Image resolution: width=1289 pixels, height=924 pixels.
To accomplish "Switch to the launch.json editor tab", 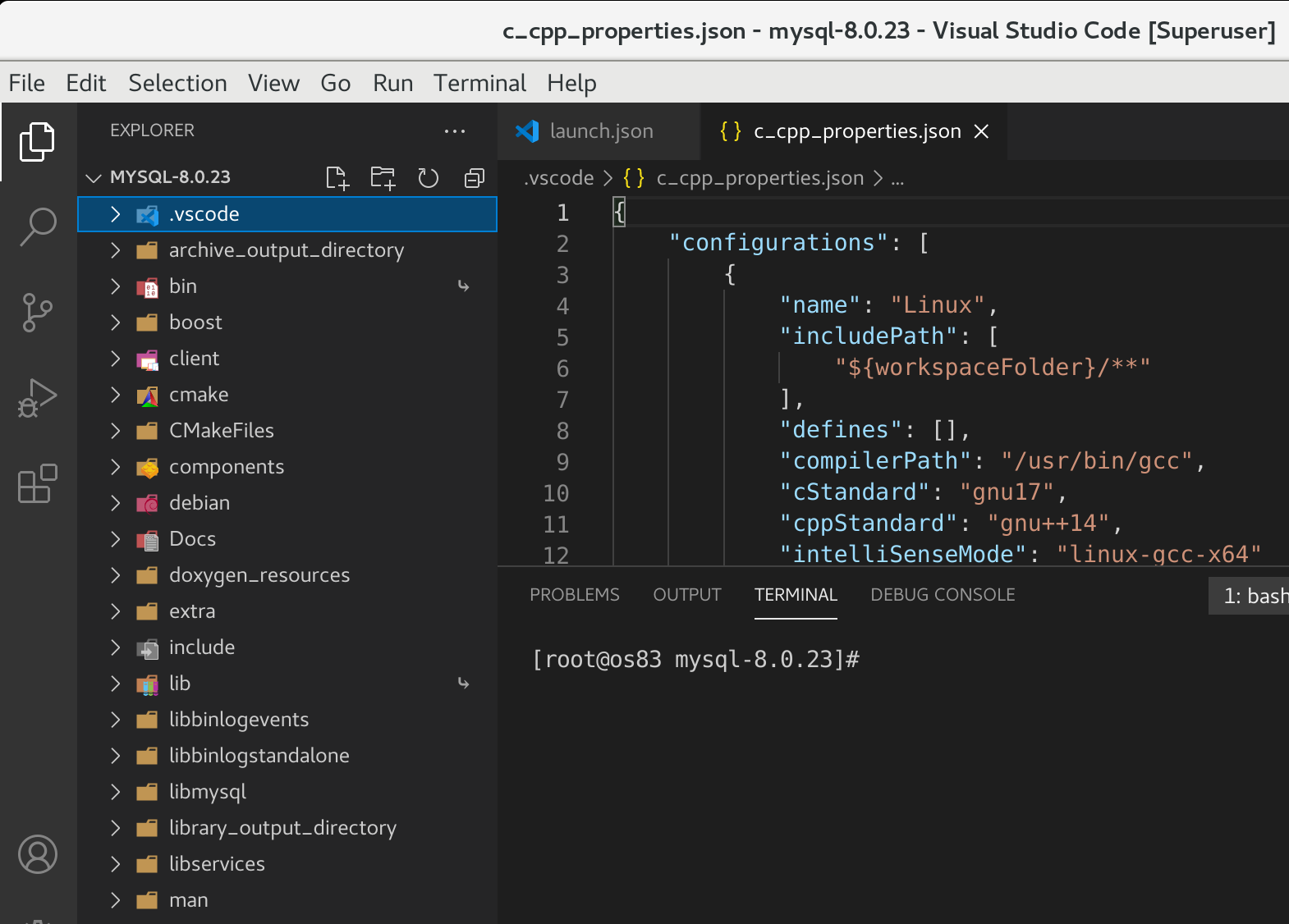I will [599, 131].
